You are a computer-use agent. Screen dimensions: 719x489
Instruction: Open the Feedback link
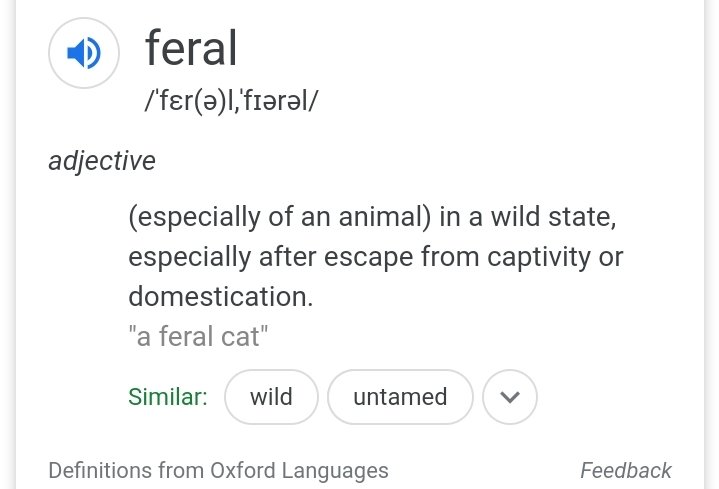click(x=625, y=470)
